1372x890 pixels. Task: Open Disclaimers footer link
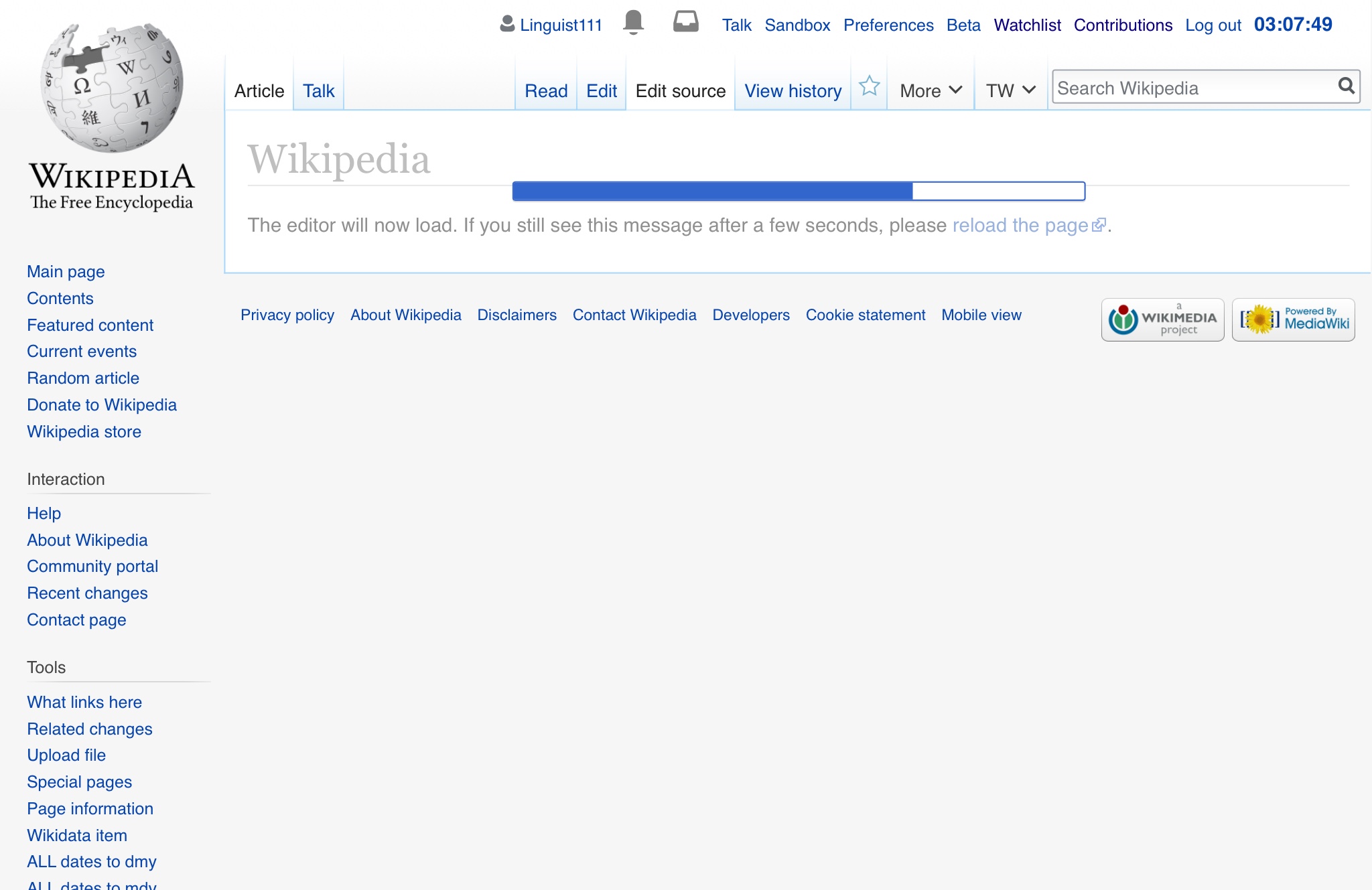coord(517,315)
